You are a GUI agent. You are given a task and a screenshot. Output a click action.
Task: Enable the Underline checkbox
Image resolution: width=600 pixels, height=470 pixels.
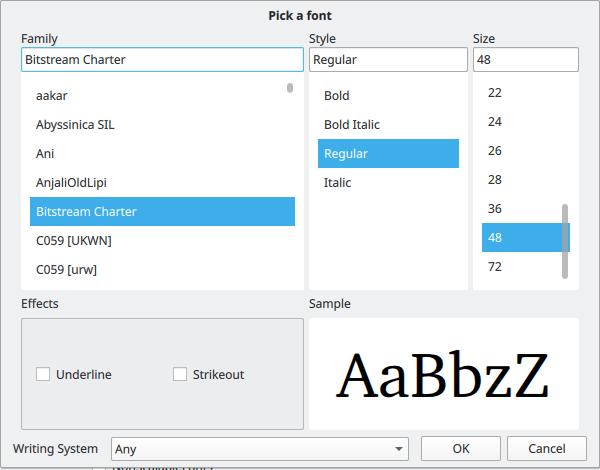tap(43, 374)
